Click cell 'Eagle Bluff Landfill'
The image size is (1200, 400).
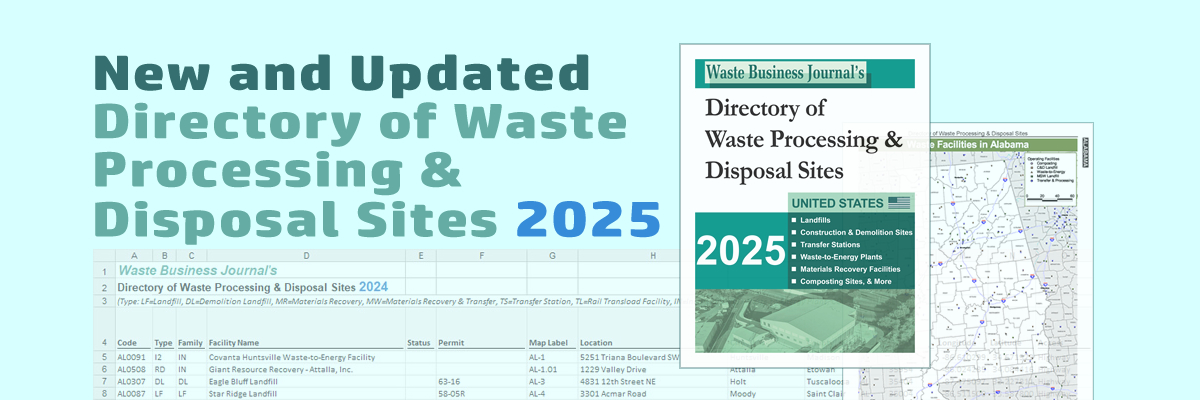pos(245,381)
